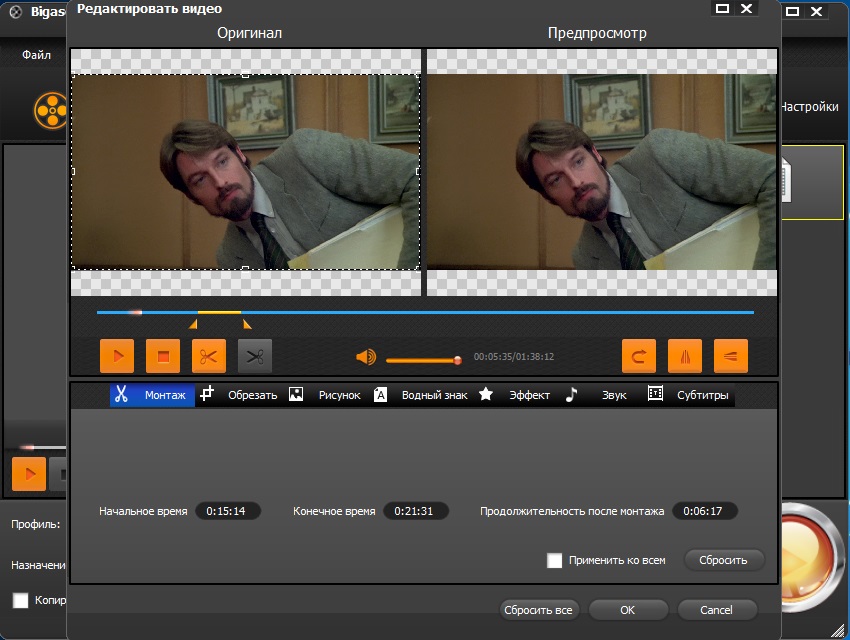Click the Сбросить button
The image size is (850, 640).
tap(723, 560)
